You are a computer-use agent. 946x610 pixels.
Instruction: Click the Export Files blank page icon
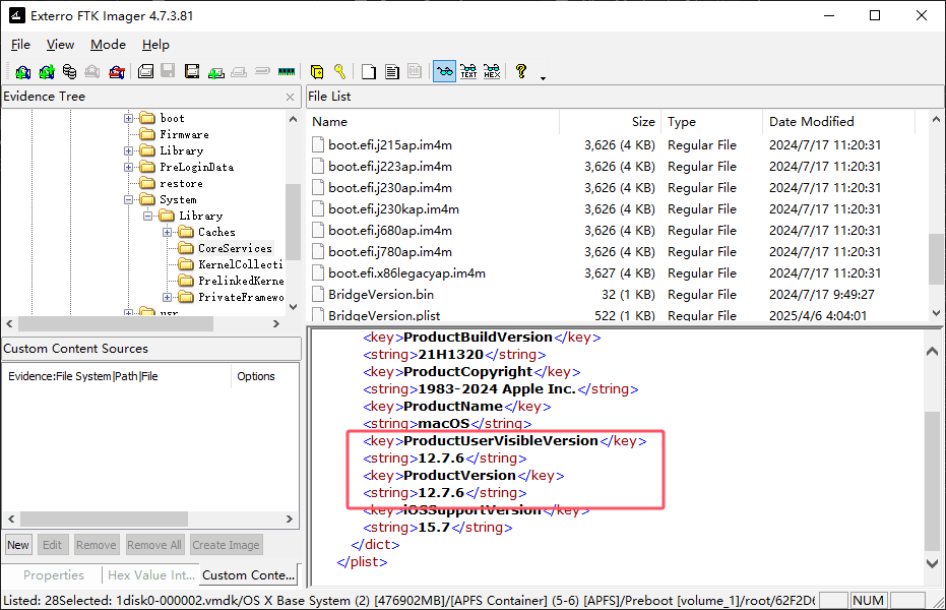pos(369,72)
